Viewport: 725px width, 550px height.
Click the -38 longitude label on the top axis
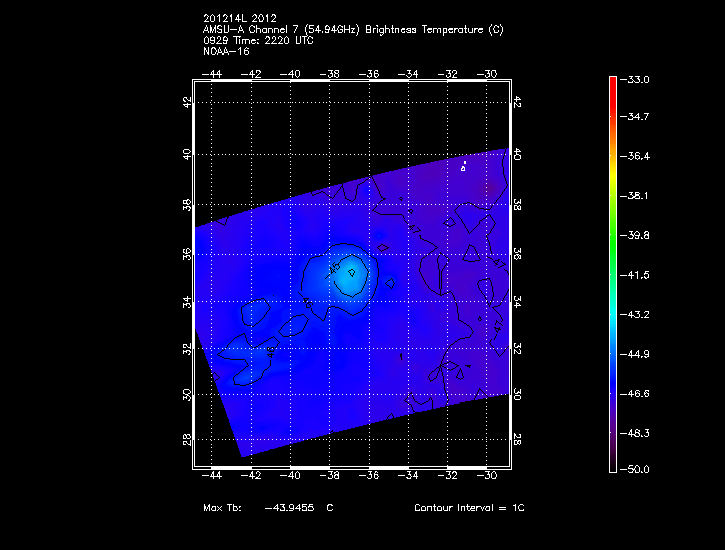point(331,73)
